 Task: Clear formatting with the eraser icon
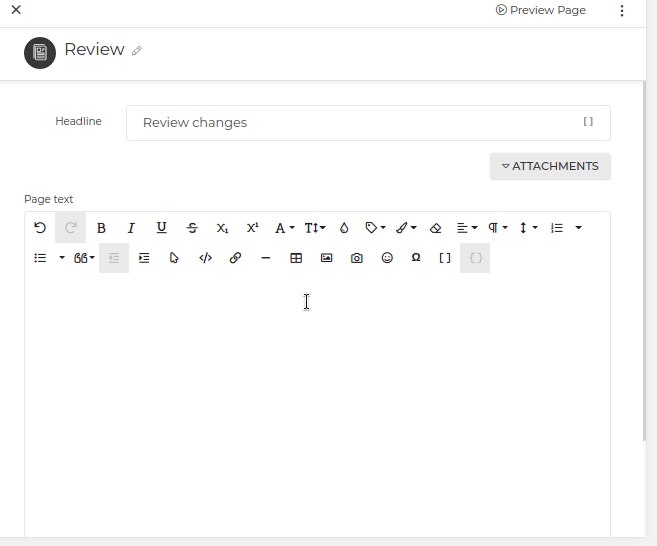pos(435,228)
